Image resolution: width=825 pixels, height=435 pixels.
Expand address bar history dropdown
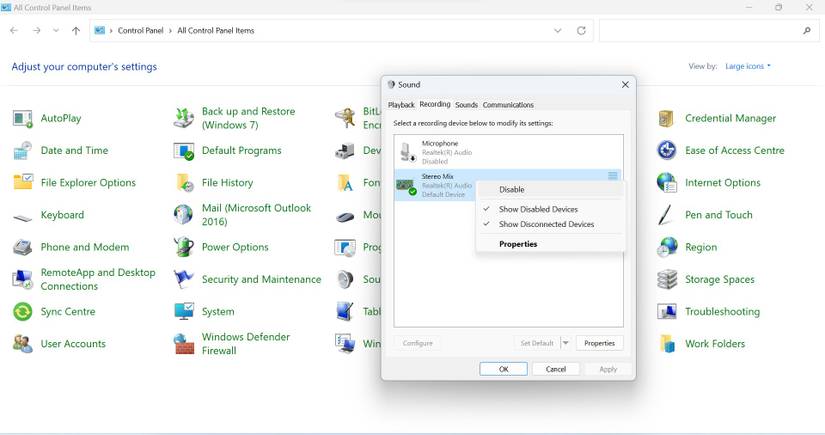[x=558, y=31]
